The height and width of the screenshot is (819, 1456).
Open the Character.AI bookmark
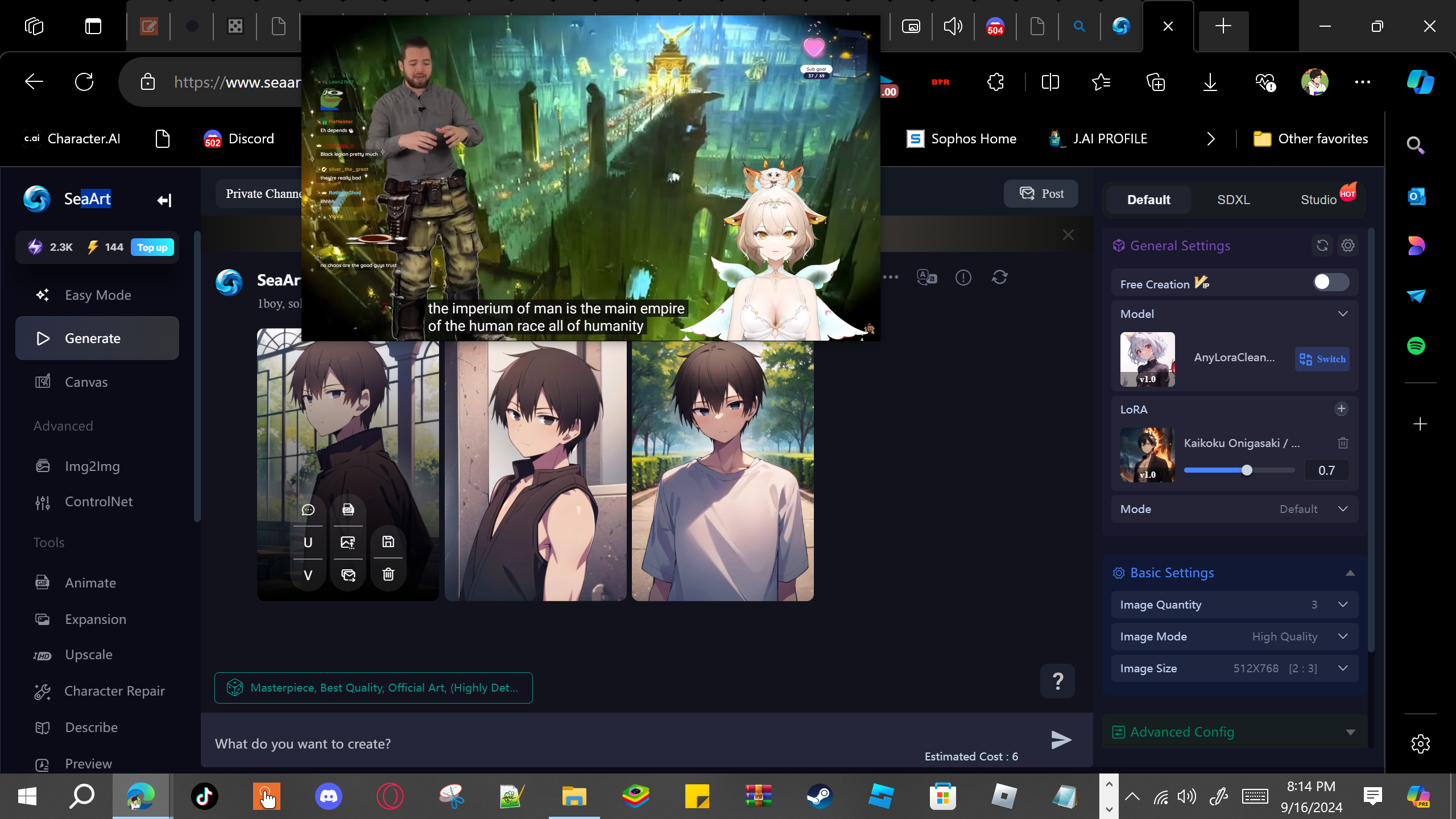[x=72, y=139]
